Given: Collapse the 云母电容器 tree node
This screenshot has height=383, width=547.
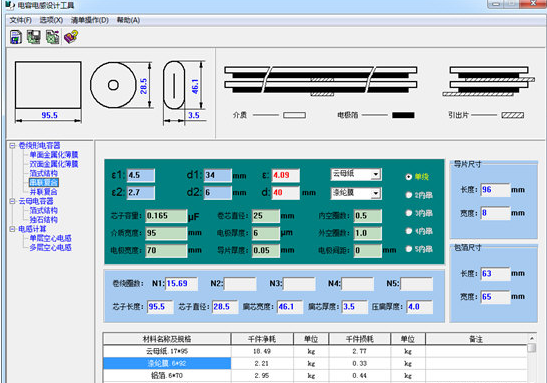Looking at the screenshot, I should pos(13,201).
